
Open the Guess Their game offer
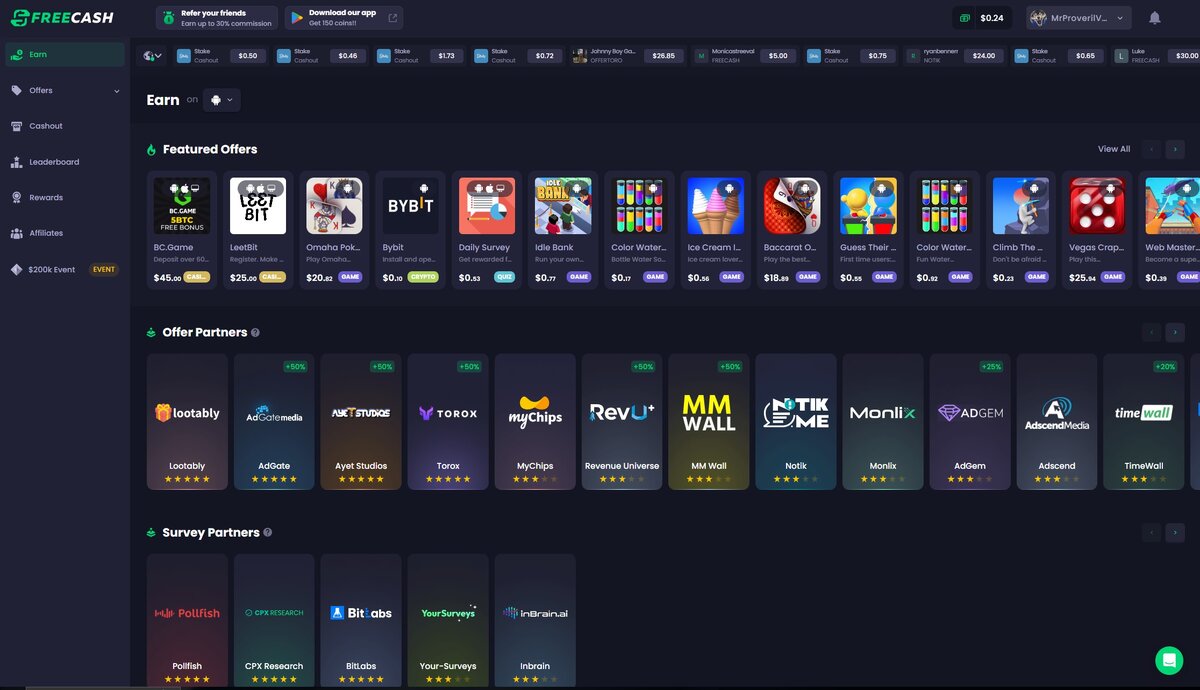(868, 230)
